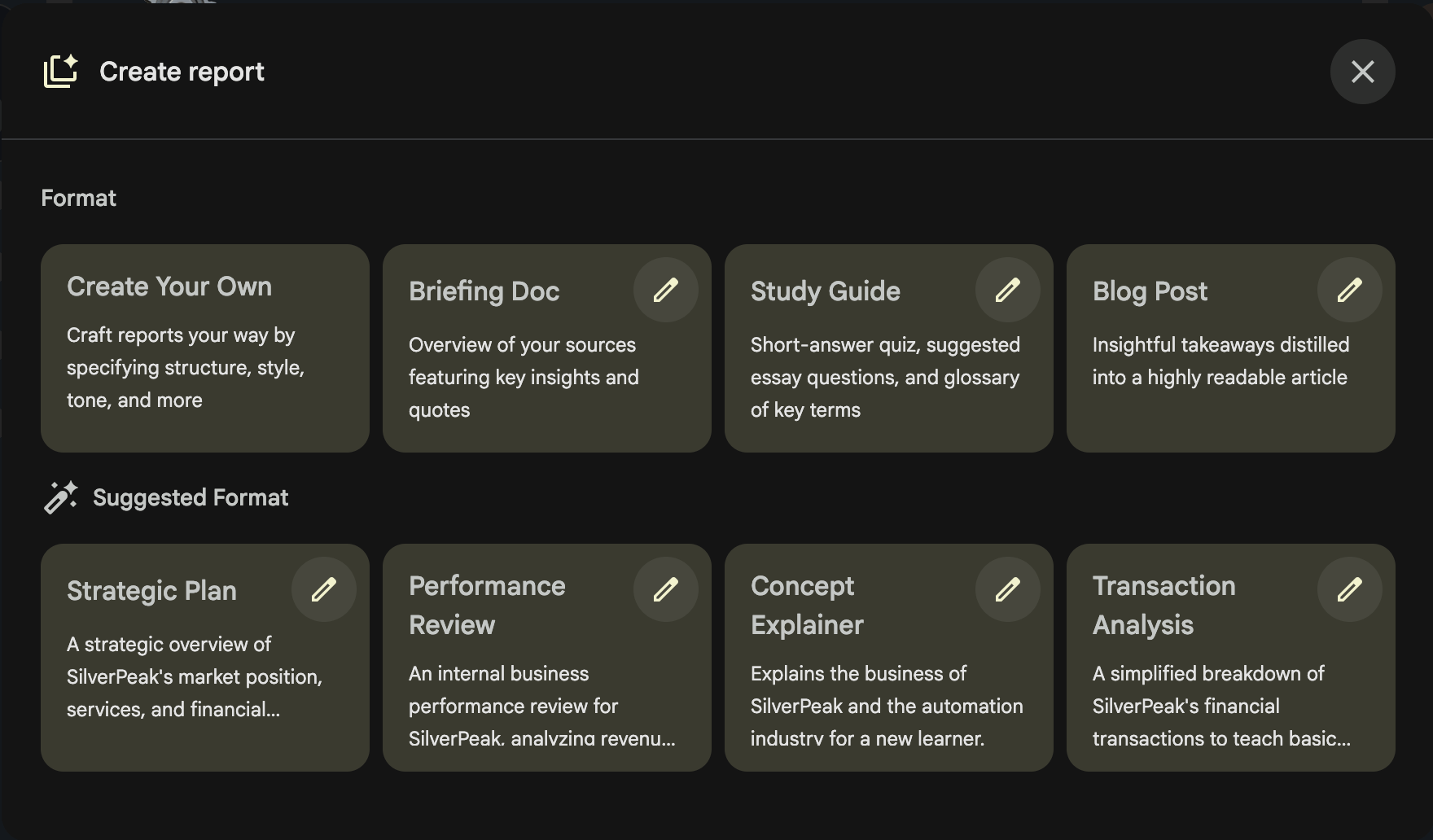Pick the Blog Post format title
Viewport: 1433px width, 840px height.
1150,291
